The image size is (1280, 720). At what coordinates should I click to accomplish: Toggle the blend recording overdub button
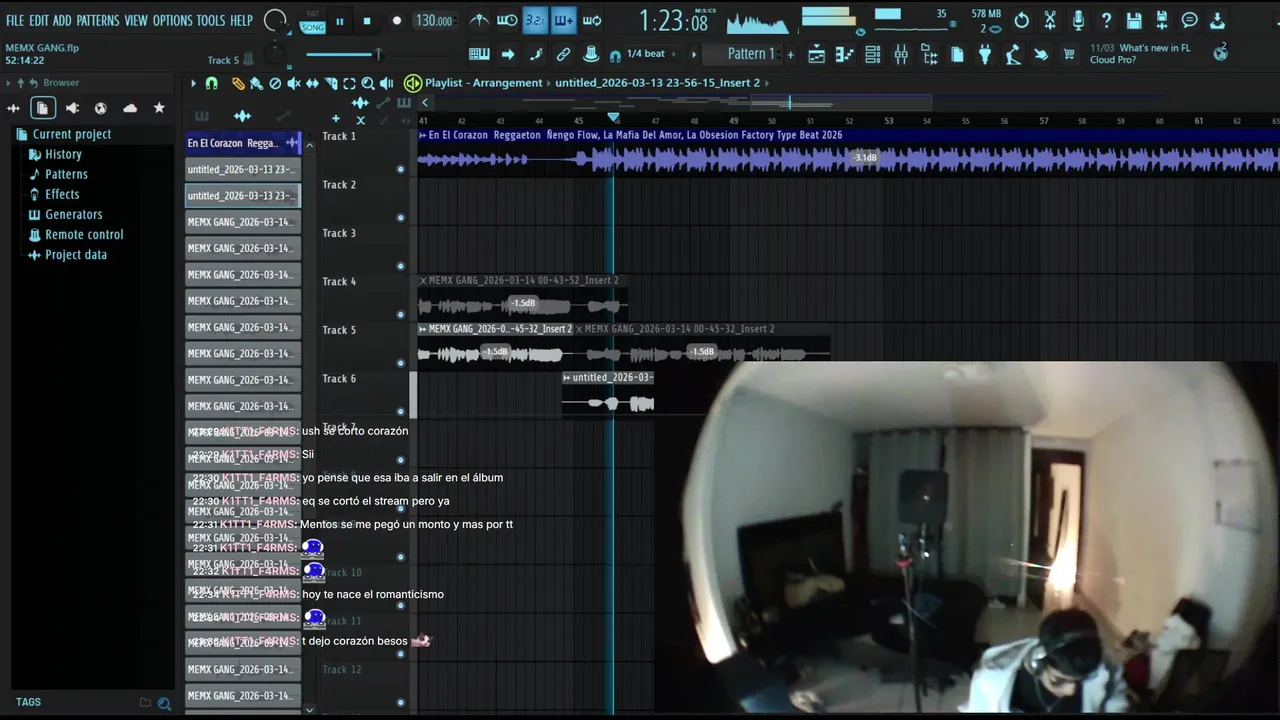coord(564,20)
